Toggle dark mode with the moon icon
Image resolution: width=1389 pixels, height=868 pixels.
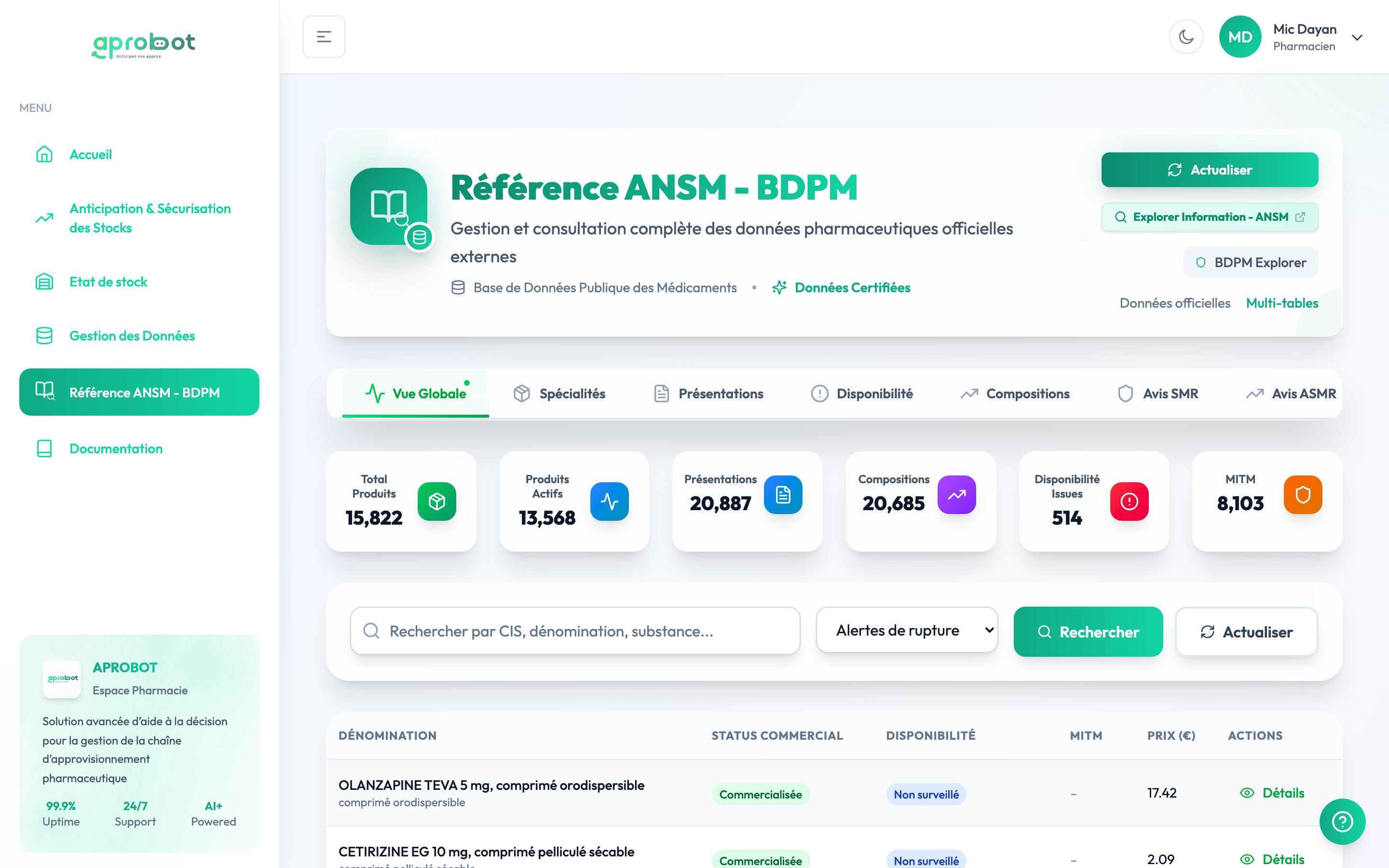[1186, 37]
